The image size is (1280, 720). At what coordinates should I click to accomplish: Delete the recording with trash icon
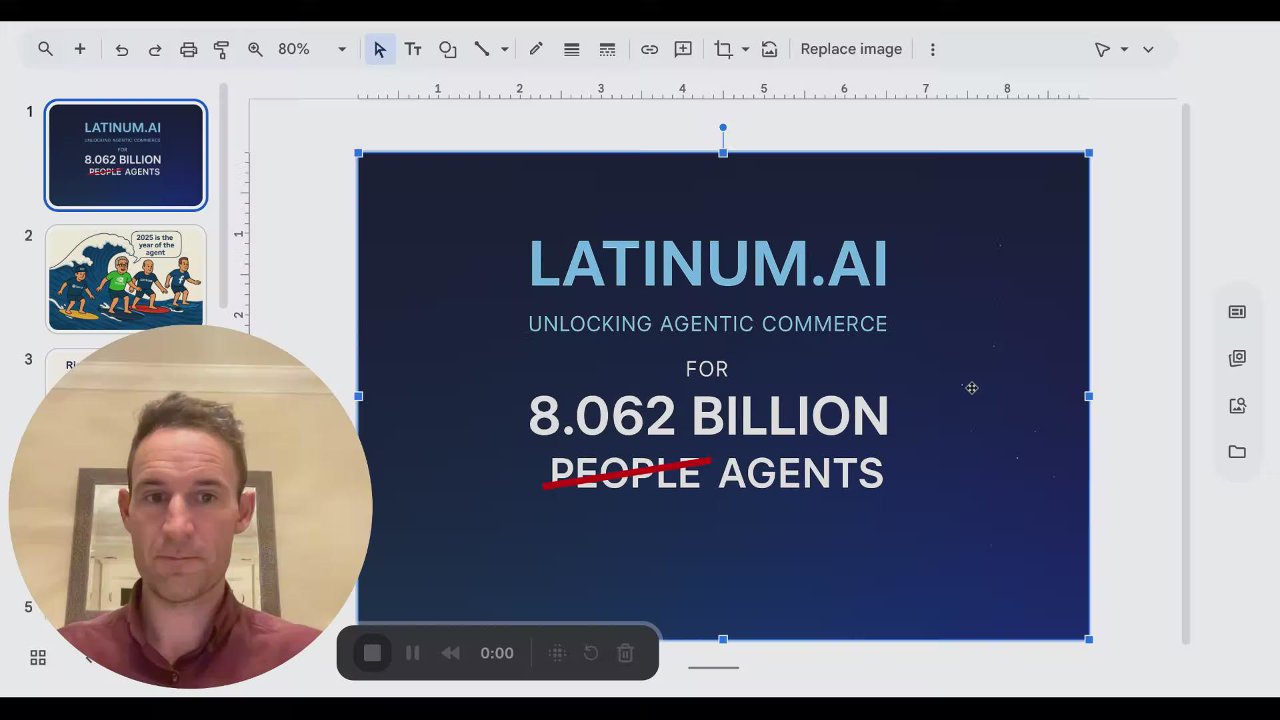(625, 653)
